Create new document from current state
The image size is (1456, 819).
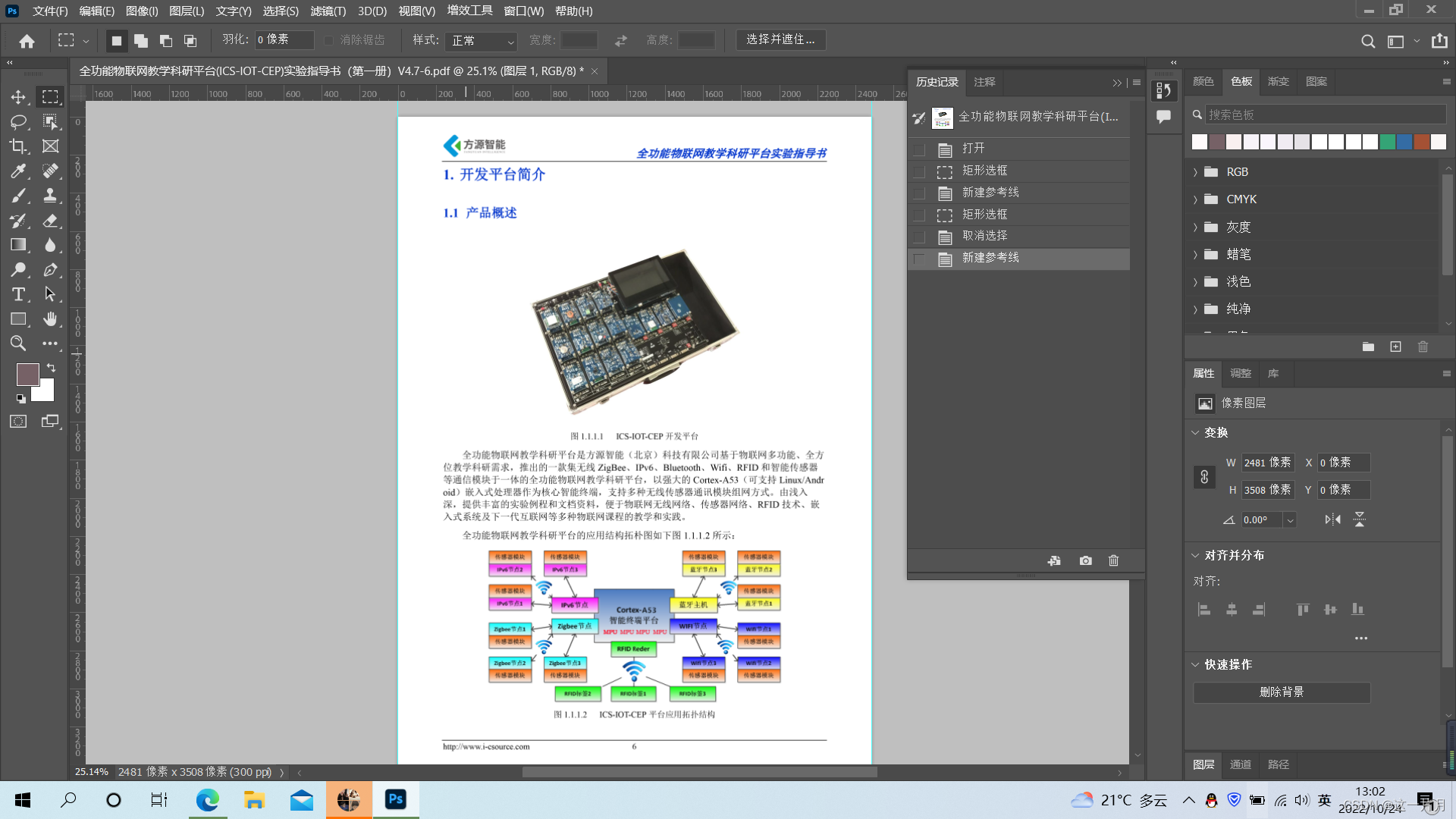1054,561
